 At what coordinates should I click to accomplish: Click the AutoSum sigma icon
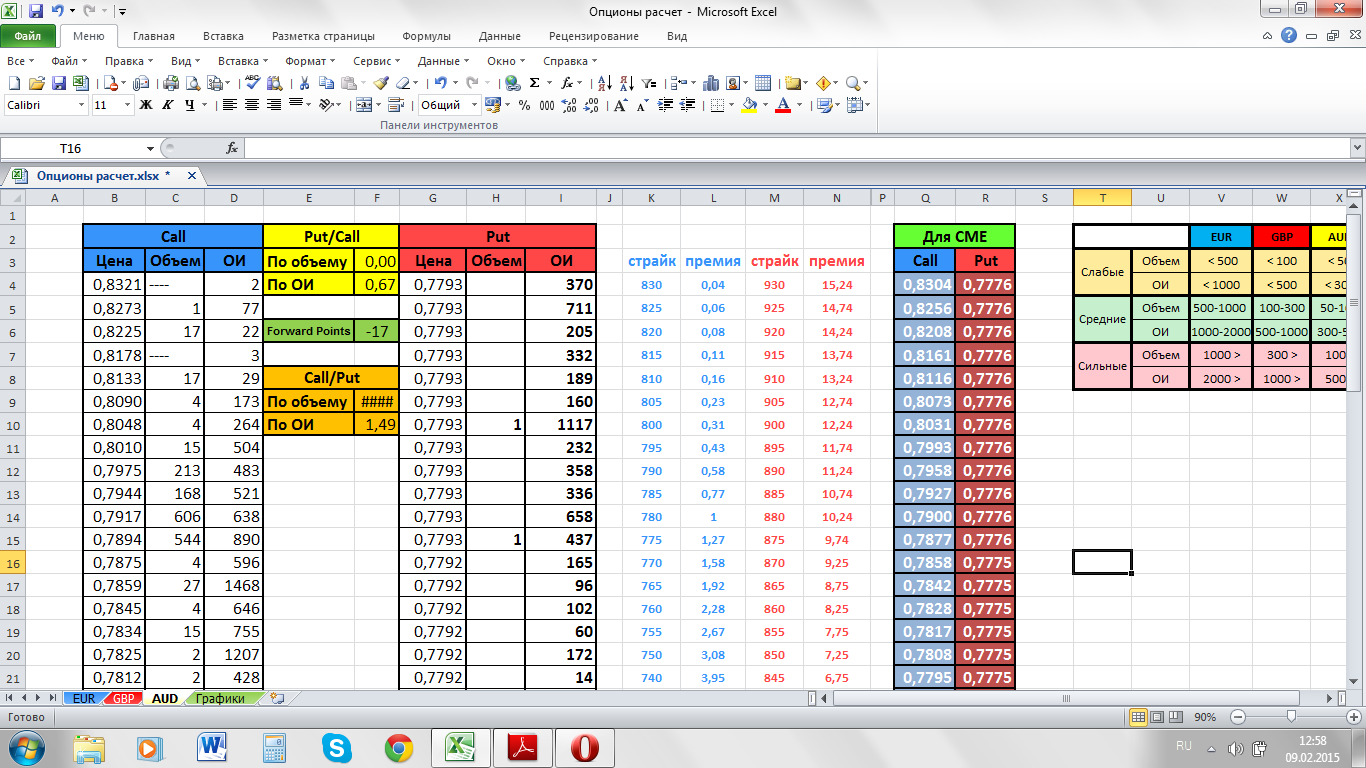534,83
